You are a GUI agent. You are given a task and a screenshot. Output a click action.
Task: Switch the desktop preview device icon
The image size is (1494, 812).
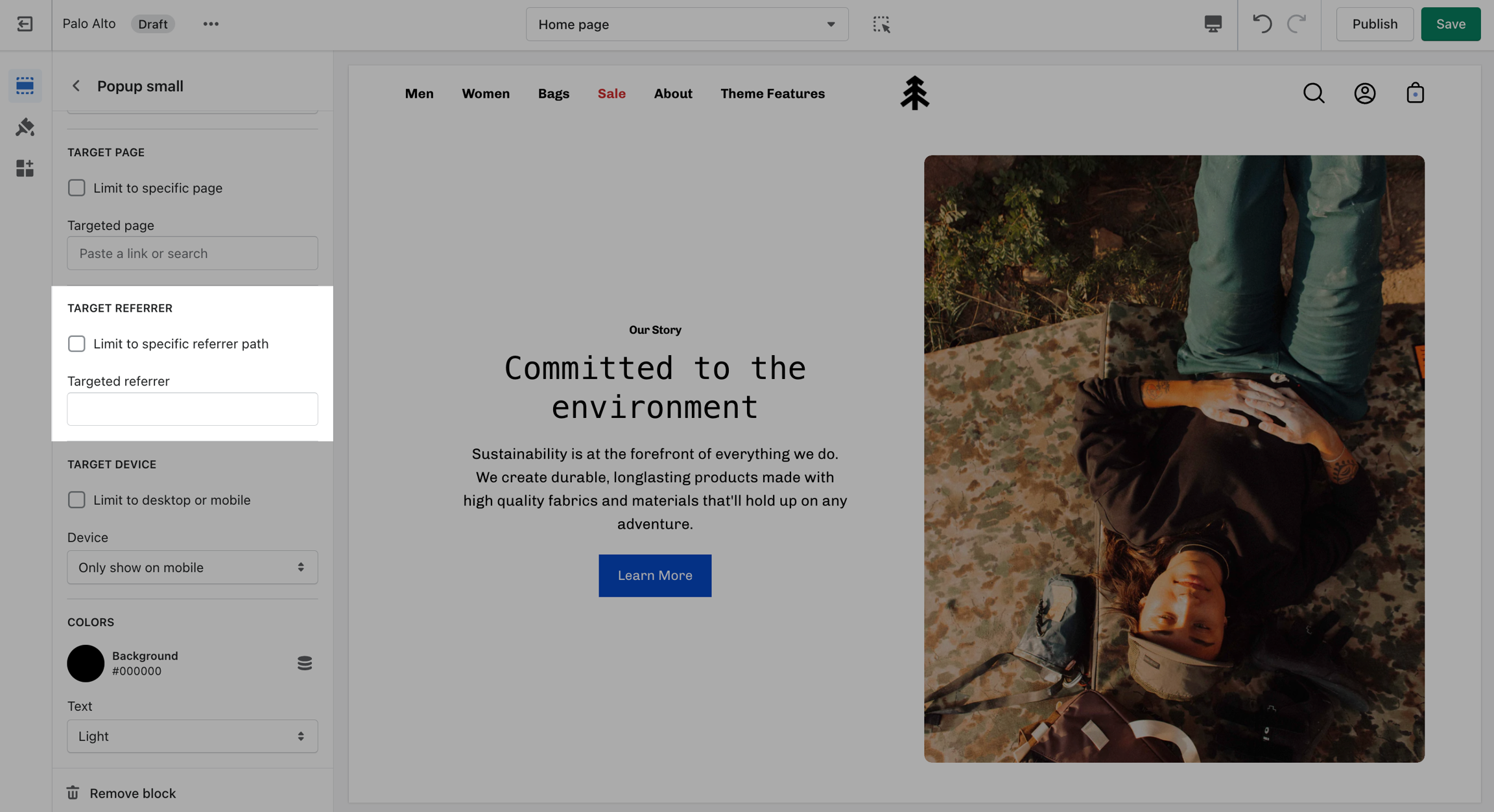click(1213, 24)
